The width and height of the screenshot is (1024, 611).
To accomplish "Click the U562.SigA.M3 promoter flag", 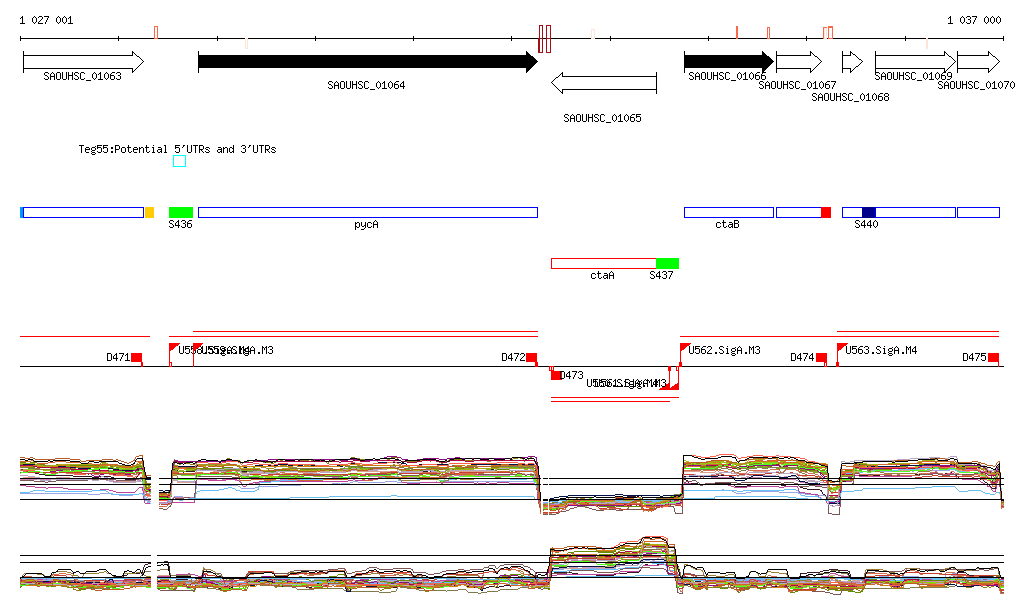I will click(686, 349).
